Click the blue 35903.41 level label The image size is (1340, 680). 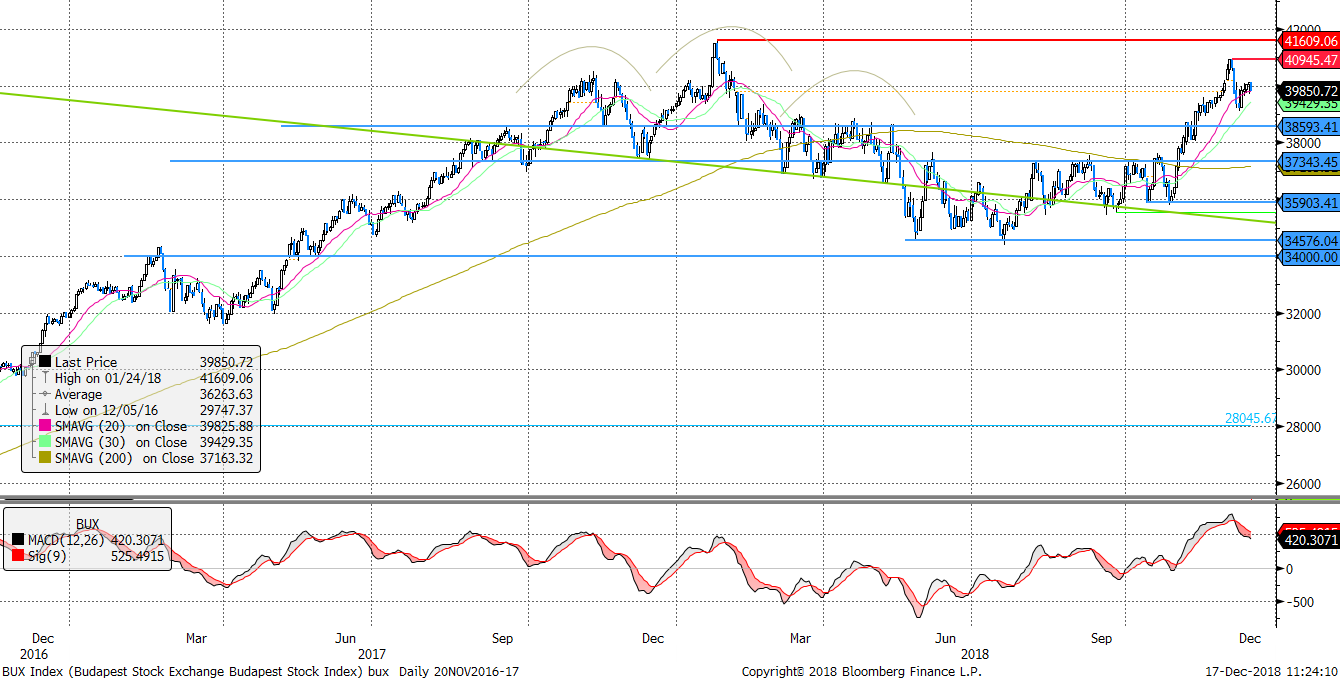point(1309,203)
